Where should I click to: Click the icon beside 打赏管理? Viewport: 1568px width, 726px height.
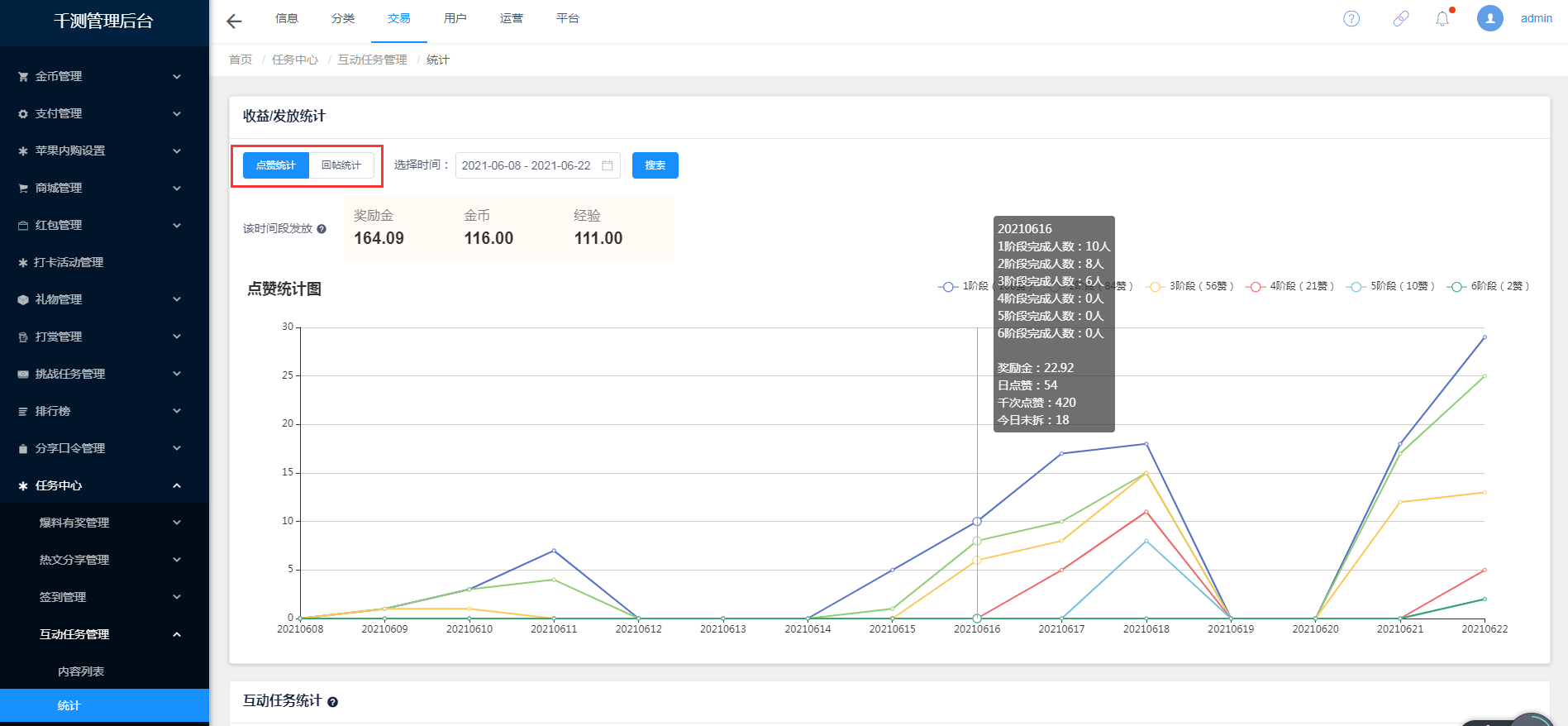[23, 337]
